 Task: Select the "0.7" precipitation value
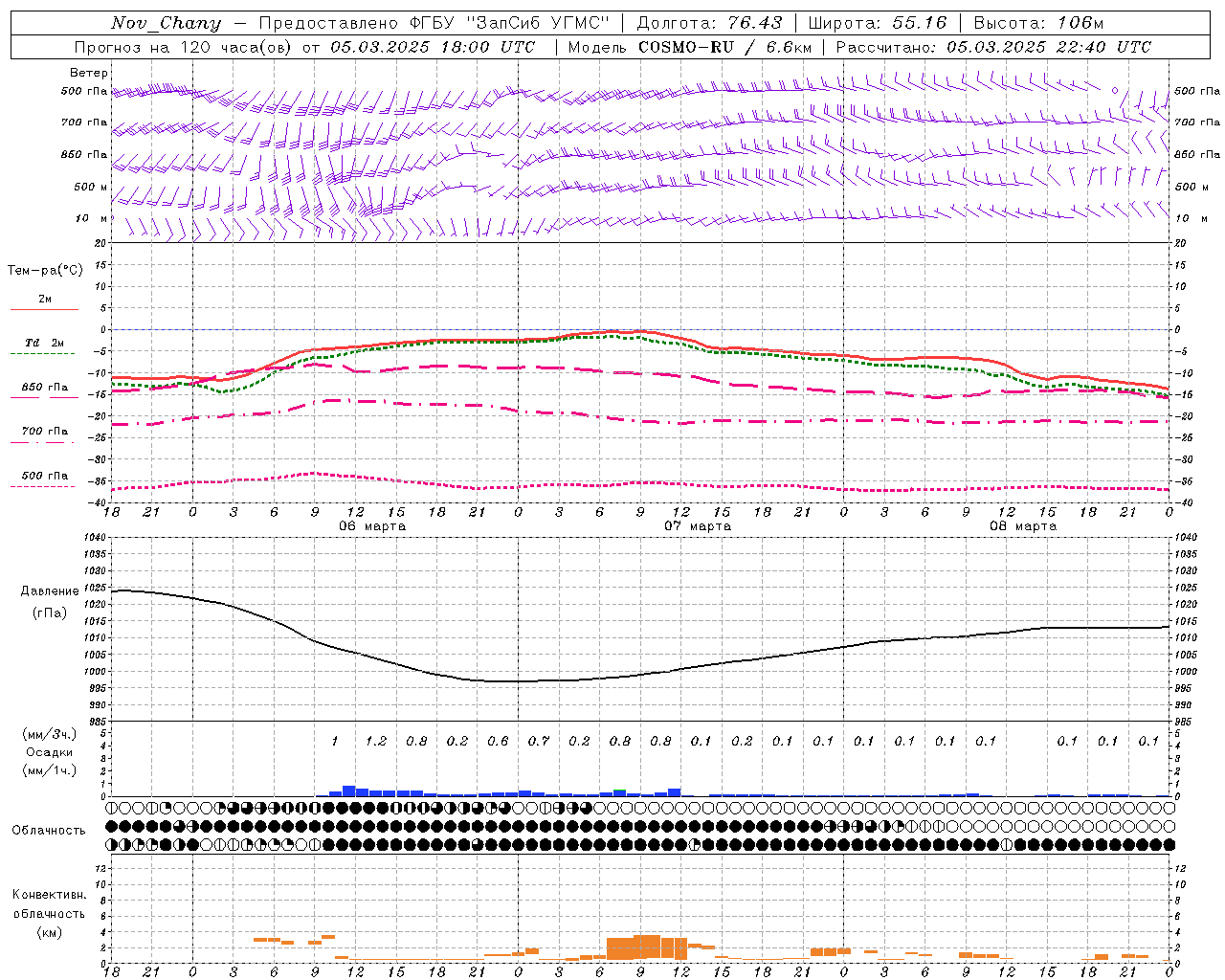pyautogui.click(x=539, y=741)
